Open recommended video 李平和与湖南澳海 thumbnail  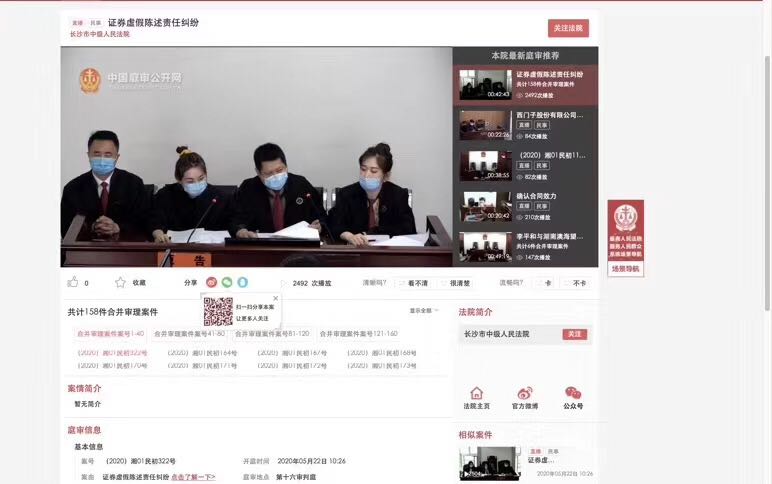[x=485, y=246]
